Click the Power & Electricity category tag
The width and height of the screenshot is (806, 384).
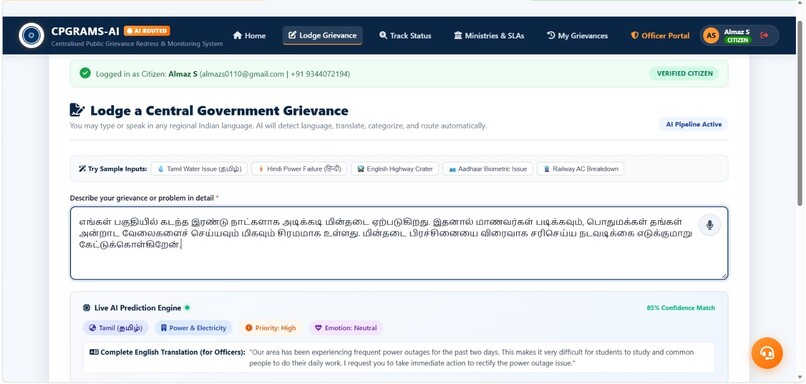pos(193,328)
